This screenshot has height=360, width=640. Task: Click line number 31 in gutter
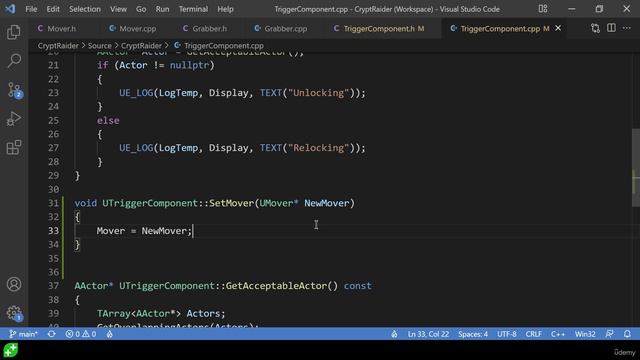53,203
